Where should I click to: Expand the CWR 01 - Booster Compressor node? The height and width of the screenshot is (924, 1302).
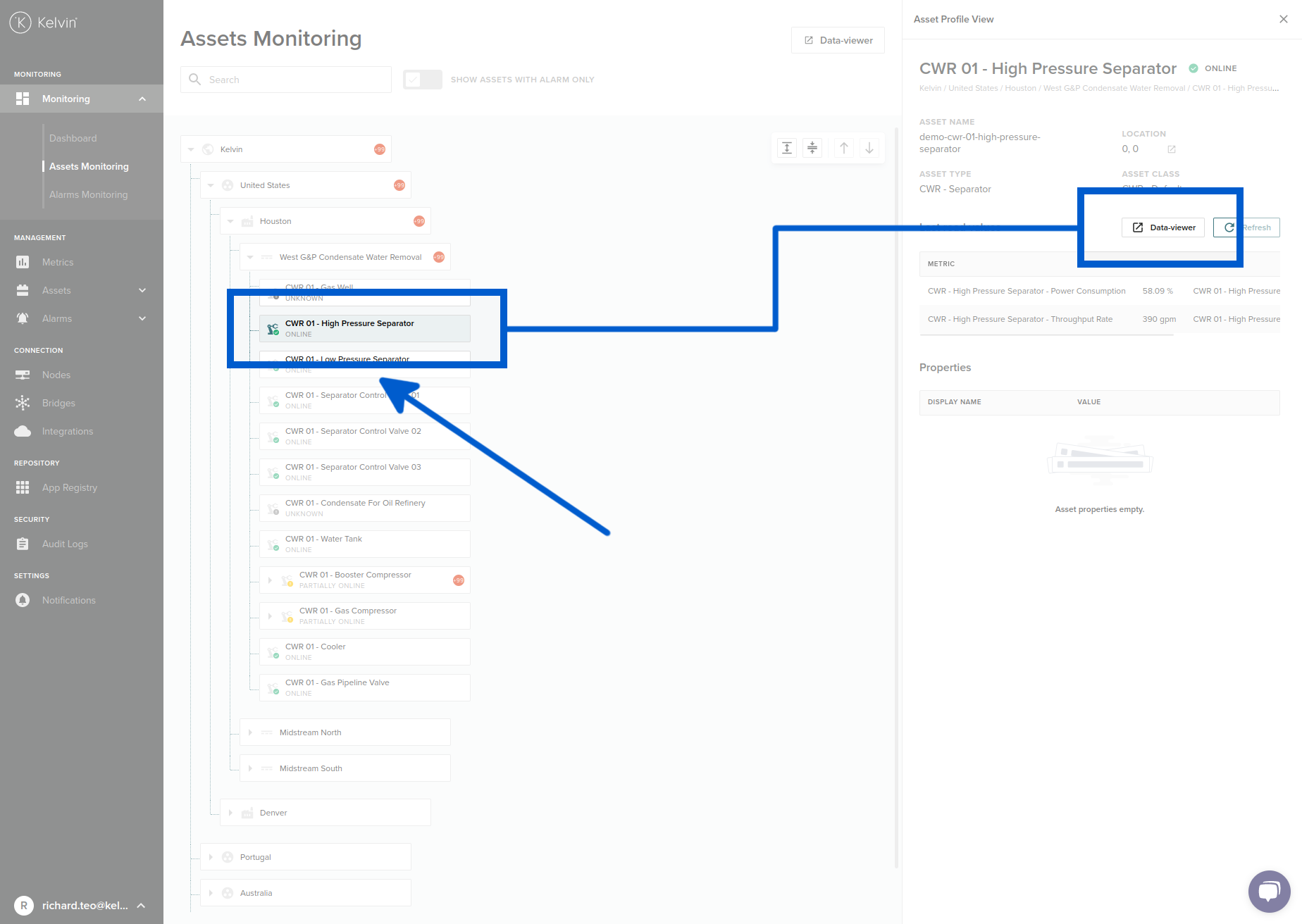[x=271, y=579]
